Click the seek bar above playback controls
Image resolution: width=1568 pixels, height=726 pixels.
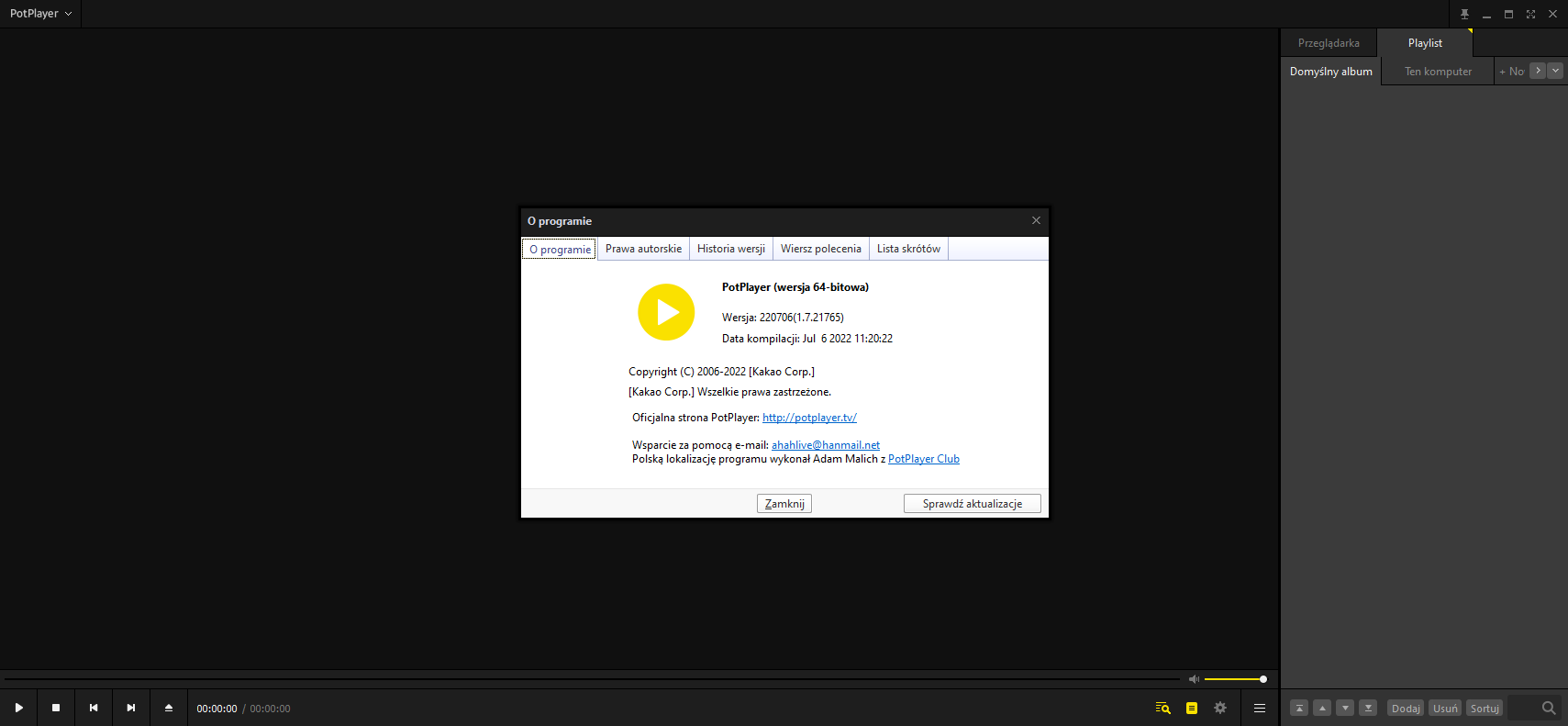[x=592, y=679]
